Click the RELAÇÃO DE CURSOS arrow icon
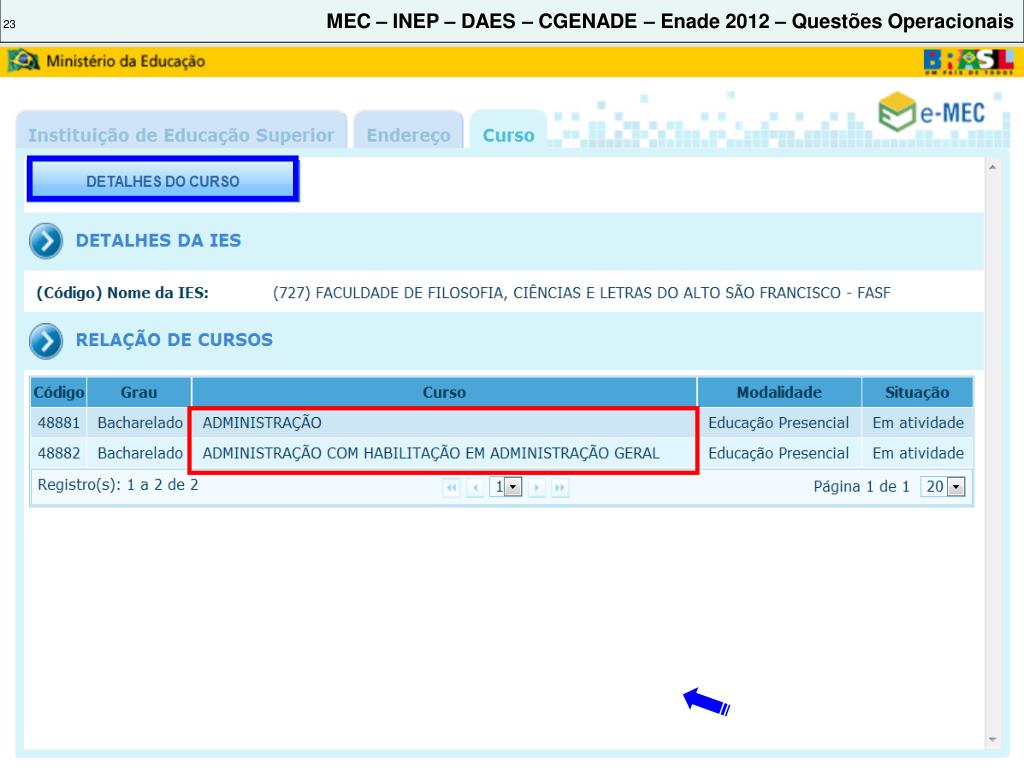Viewport: 1024px width, 768px height. (46, 341)
